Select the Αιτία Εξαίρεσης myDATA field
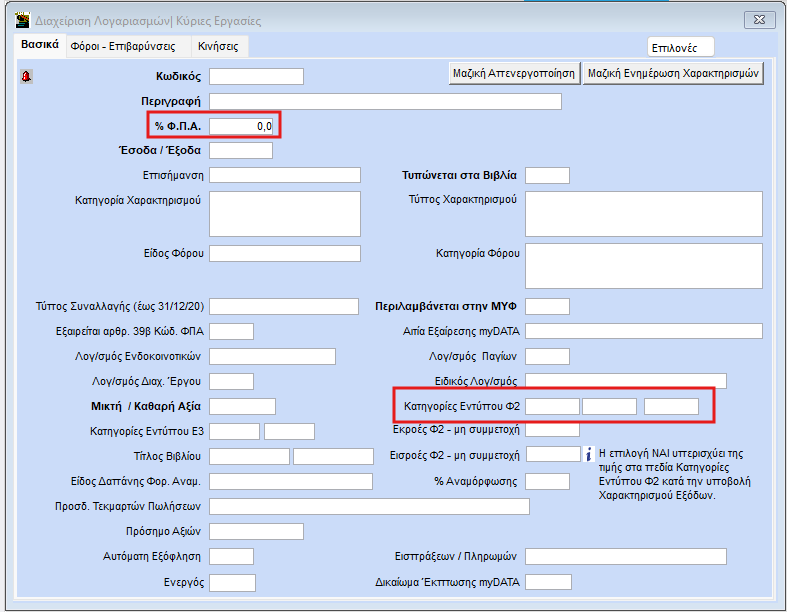Screen dimensions: 787x612 (x=643, y=331)
